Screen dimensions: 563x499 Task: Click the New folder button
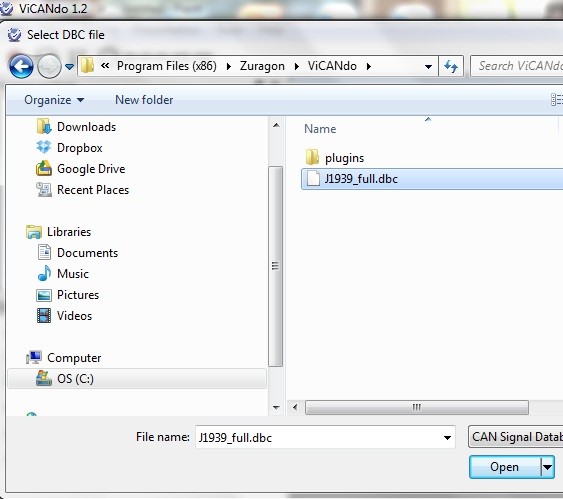144,100
